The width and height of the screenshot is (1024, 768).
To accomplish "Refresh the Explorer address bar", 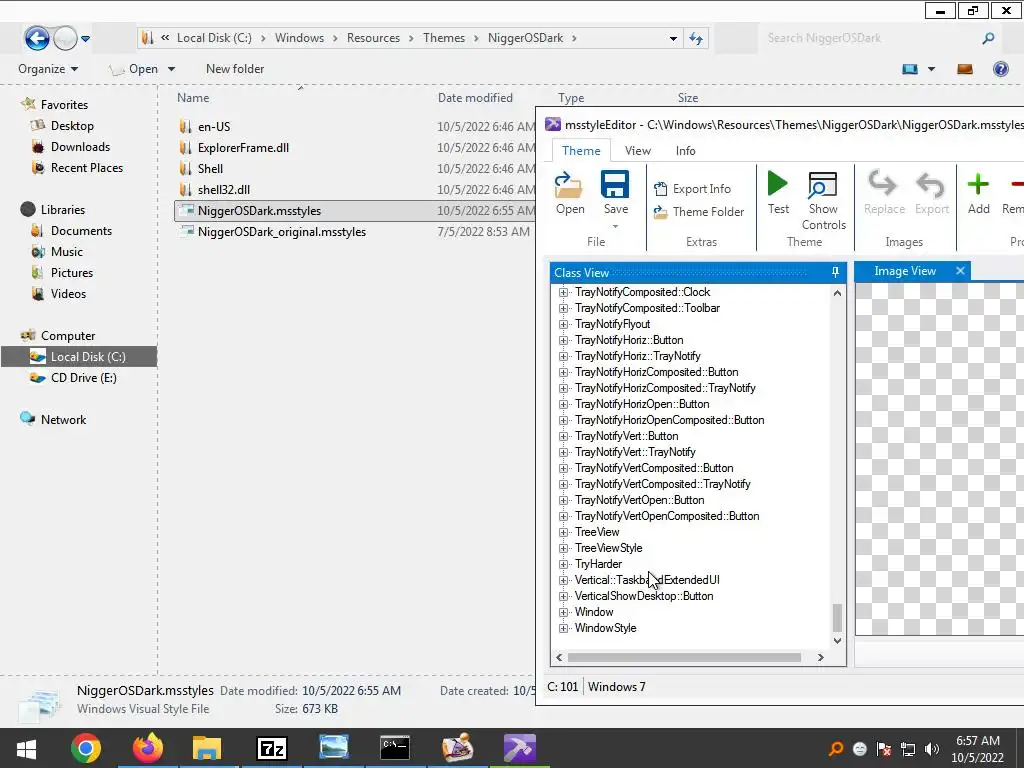I will point(696,38).
